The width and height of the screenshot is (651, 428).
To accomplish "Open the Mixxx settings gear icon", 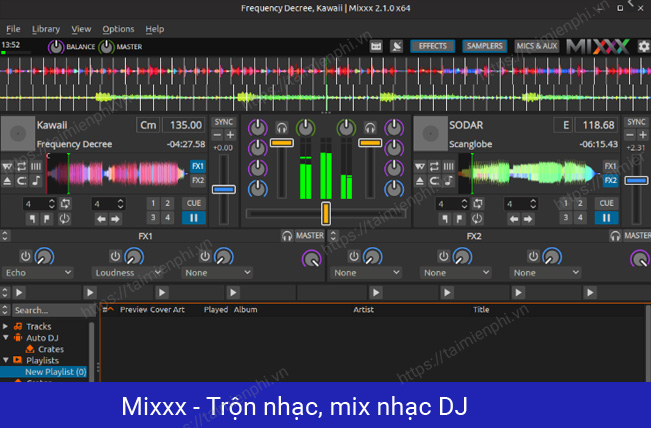I will (x=644, y=46).
